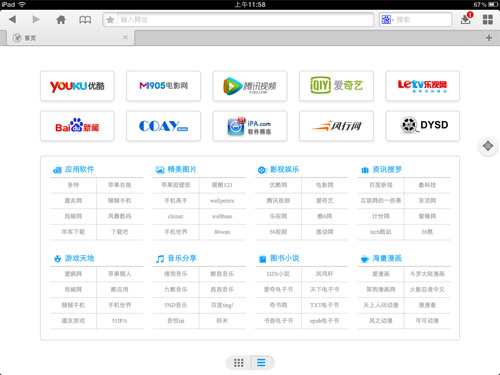
Task: Tap the 海量漫画 cup icon
Action: [x=365, y=259]
